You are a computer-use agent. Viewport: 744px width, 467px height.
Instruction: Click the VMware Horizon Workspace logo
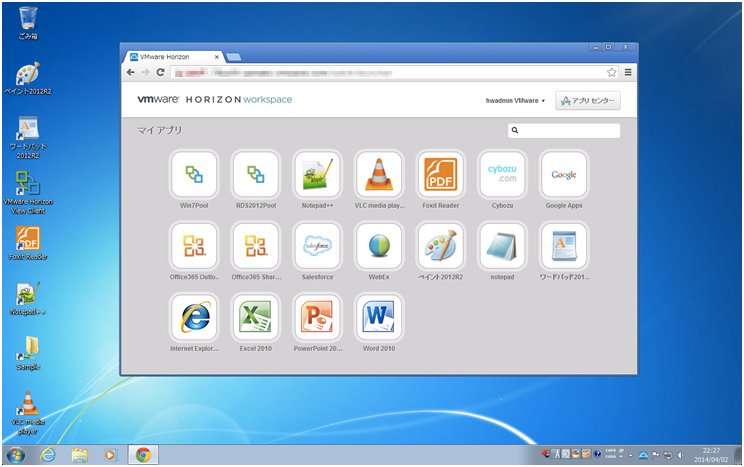[x=214, y=100]
